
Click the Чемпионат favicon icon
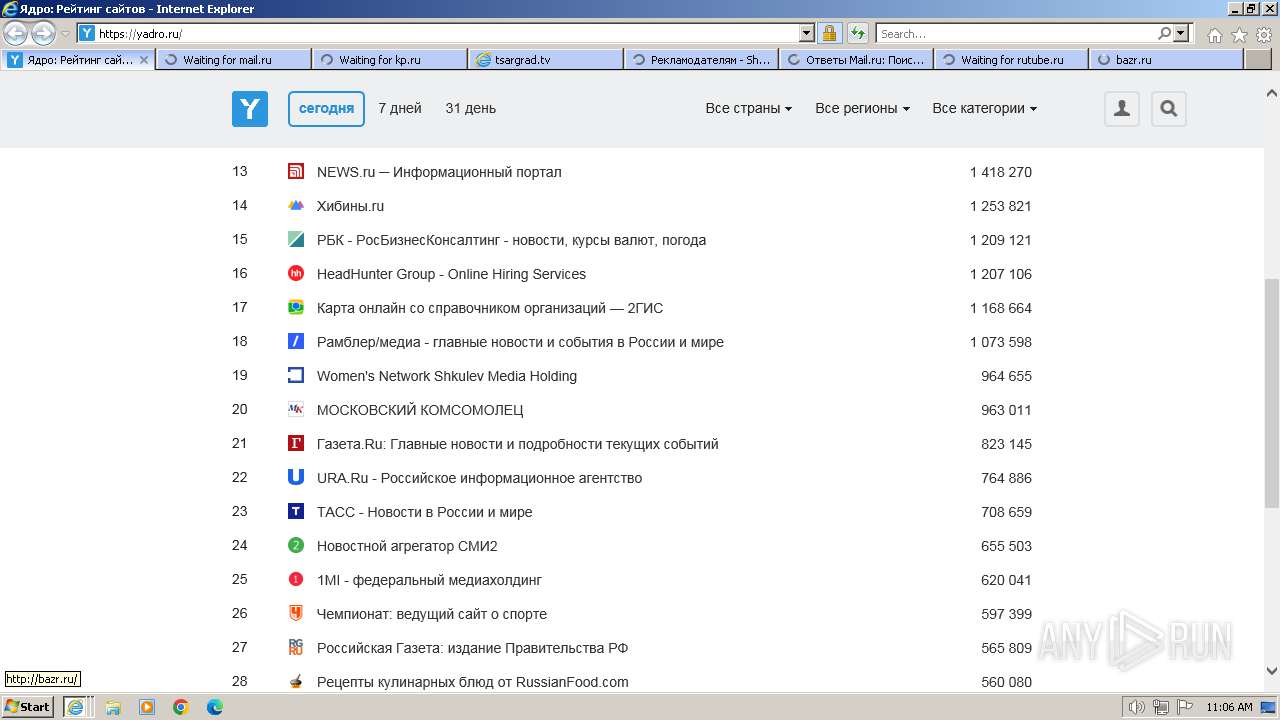pos(296,614)
